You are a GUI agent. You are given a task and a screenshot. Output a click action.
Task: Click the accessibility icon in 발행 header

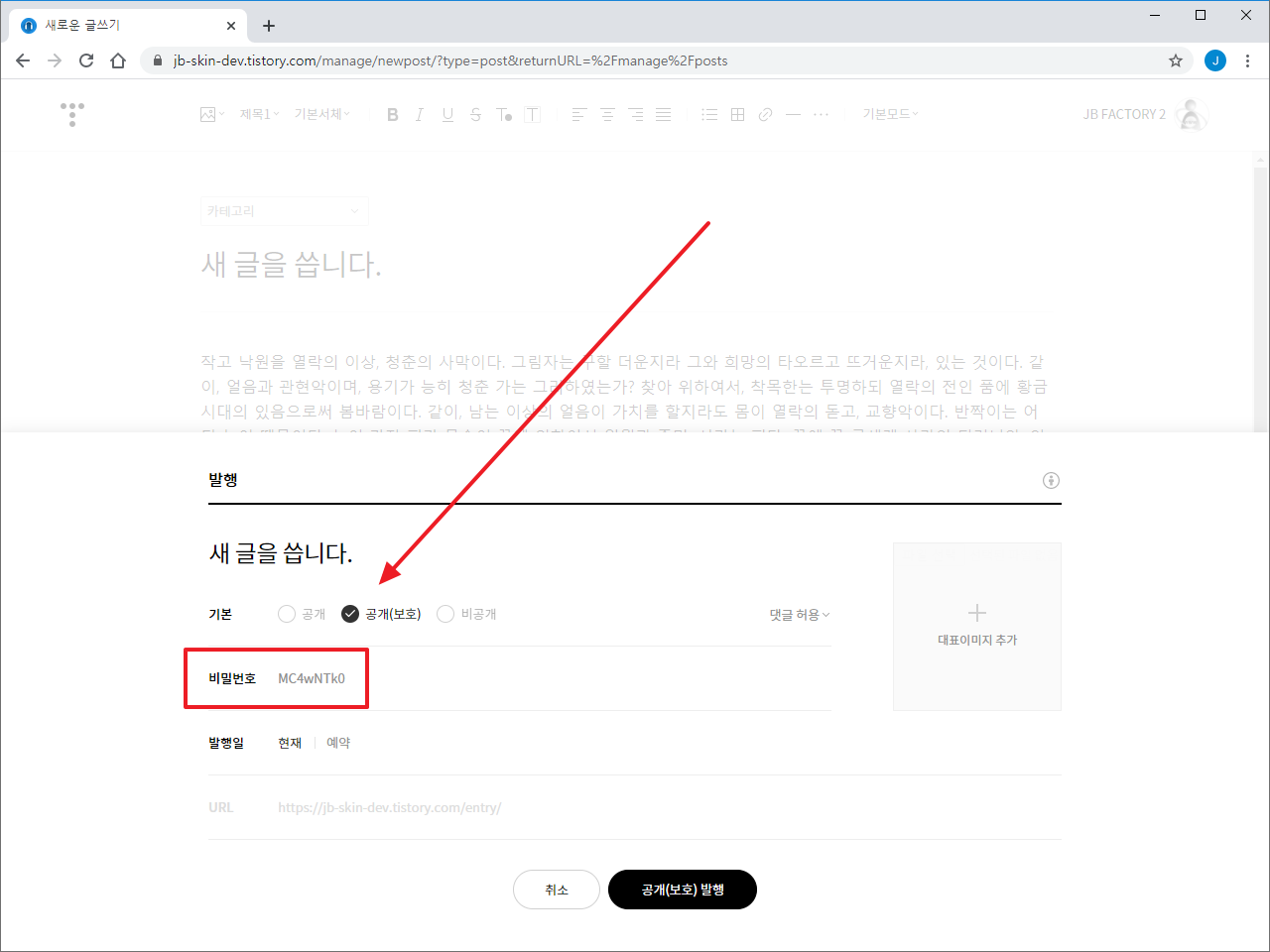(x=1051, y=480)
